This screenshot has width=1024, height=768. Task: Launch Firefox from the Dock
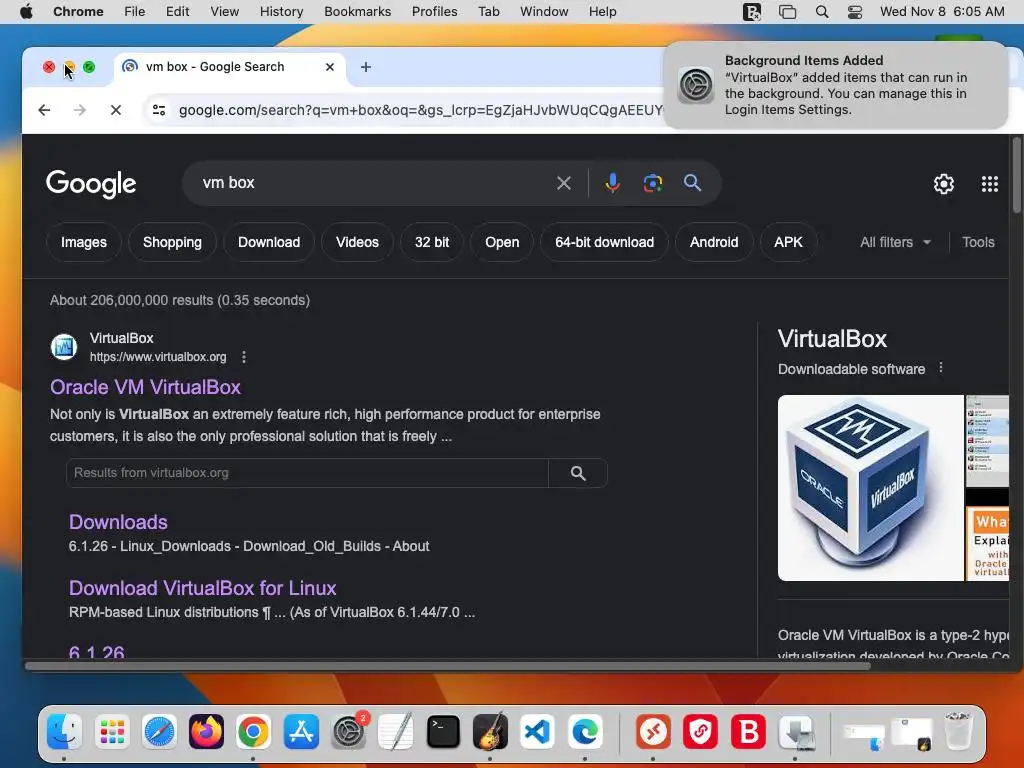(x=206, y=731)
